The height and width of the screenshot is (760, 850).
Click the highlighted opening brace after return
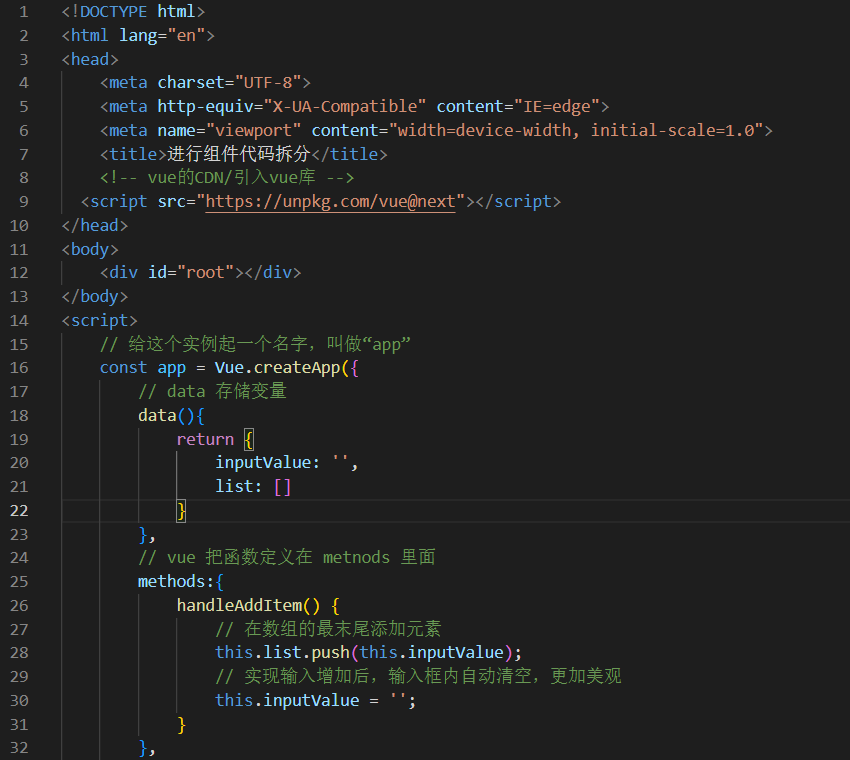pyautogui.click(x=248, y=440)
